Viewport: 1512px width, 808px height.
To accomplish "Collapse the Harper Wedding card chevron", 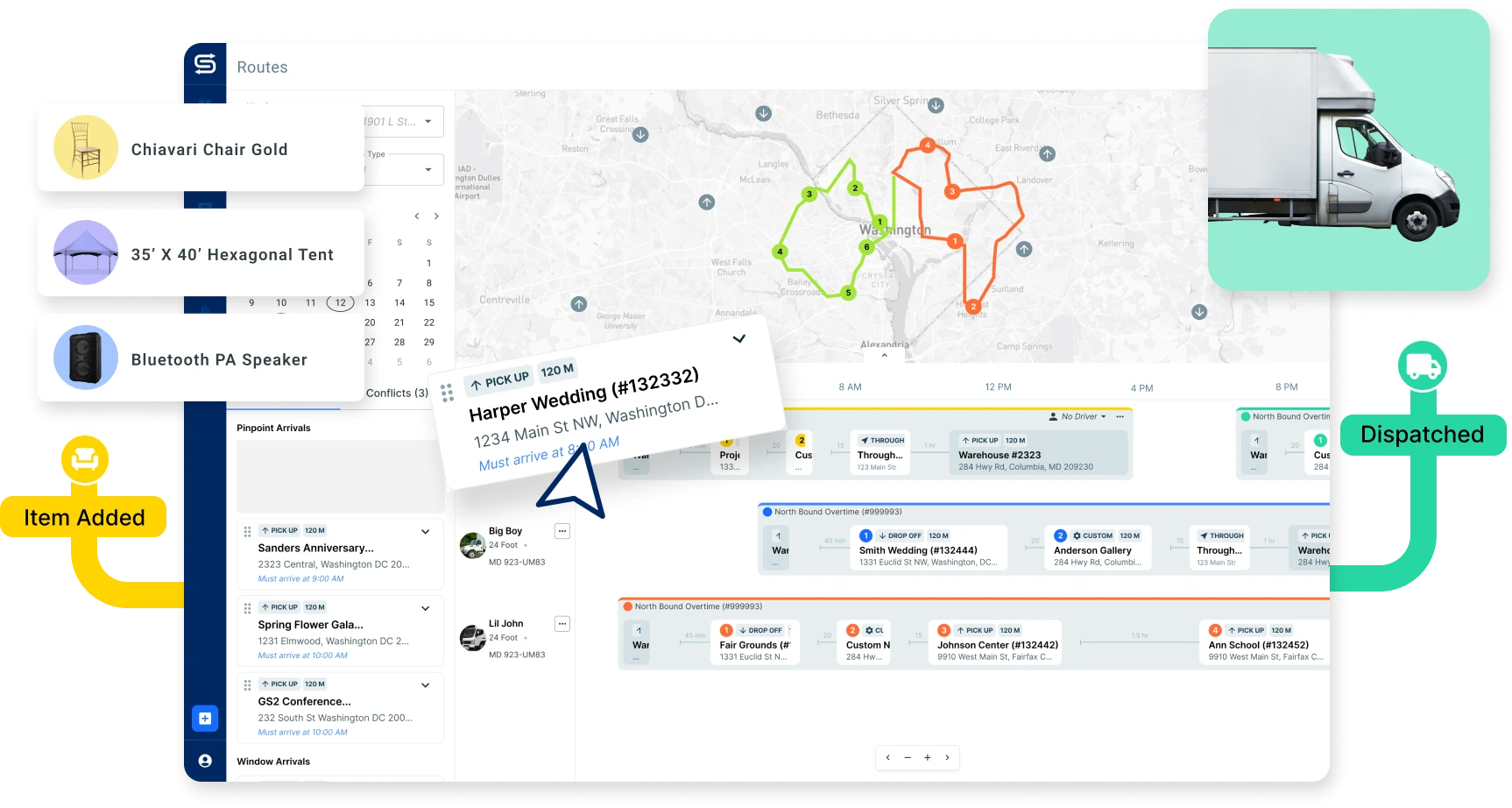I will pos(739,339).
